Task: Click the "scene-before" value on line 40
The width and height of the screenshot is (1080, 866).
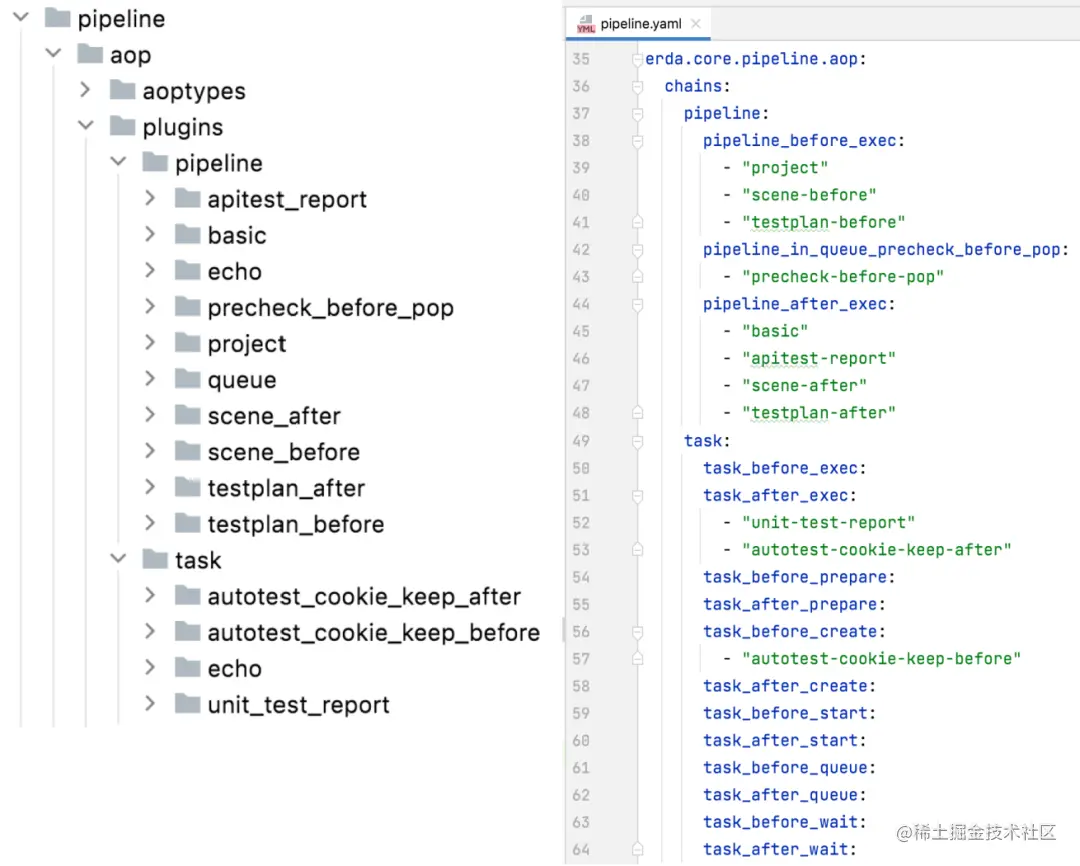Action: tap(809, 195)
